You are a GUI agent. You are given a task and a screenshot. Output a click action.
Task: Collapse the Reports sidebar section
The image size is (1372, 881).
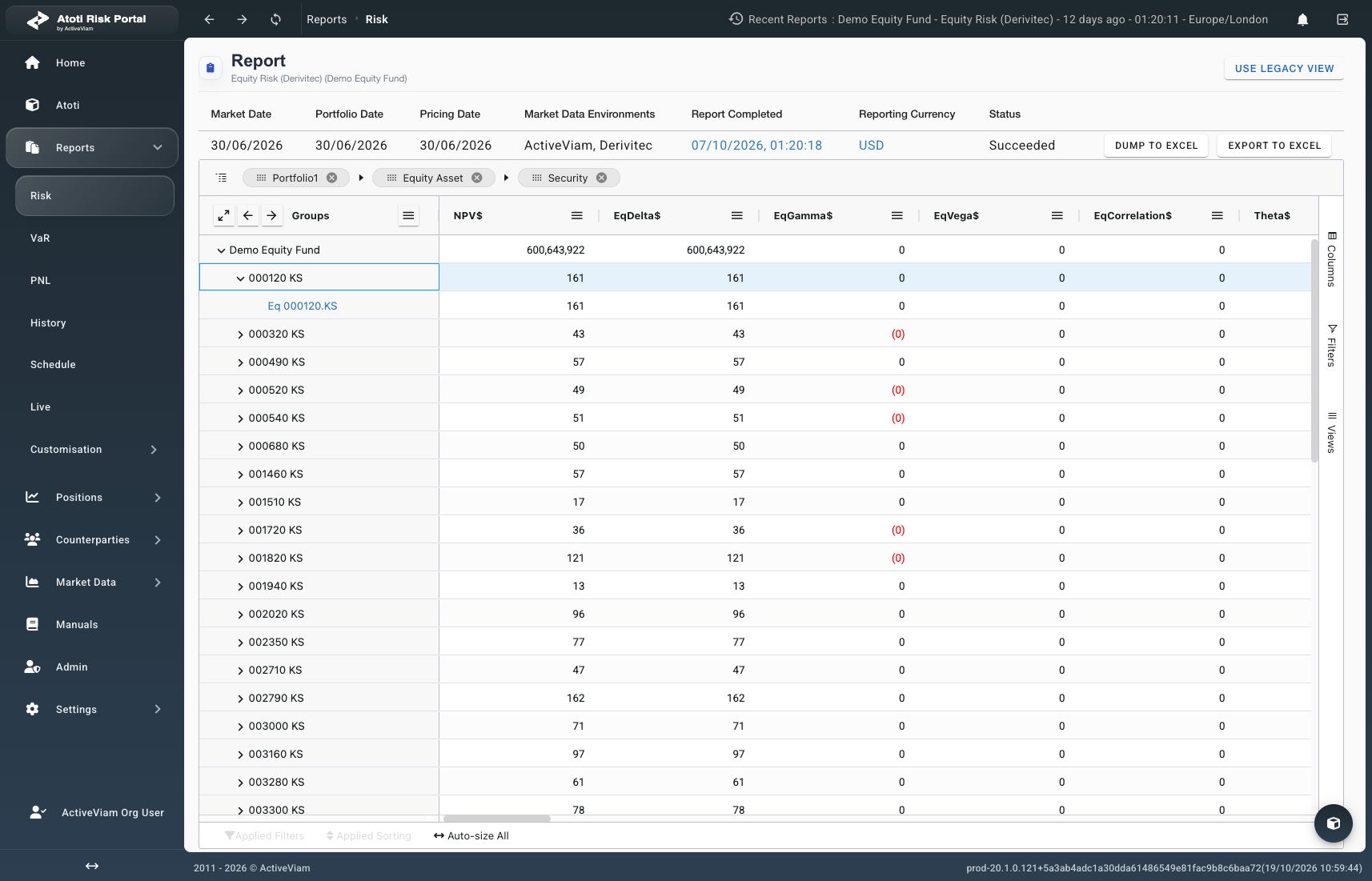158,147
